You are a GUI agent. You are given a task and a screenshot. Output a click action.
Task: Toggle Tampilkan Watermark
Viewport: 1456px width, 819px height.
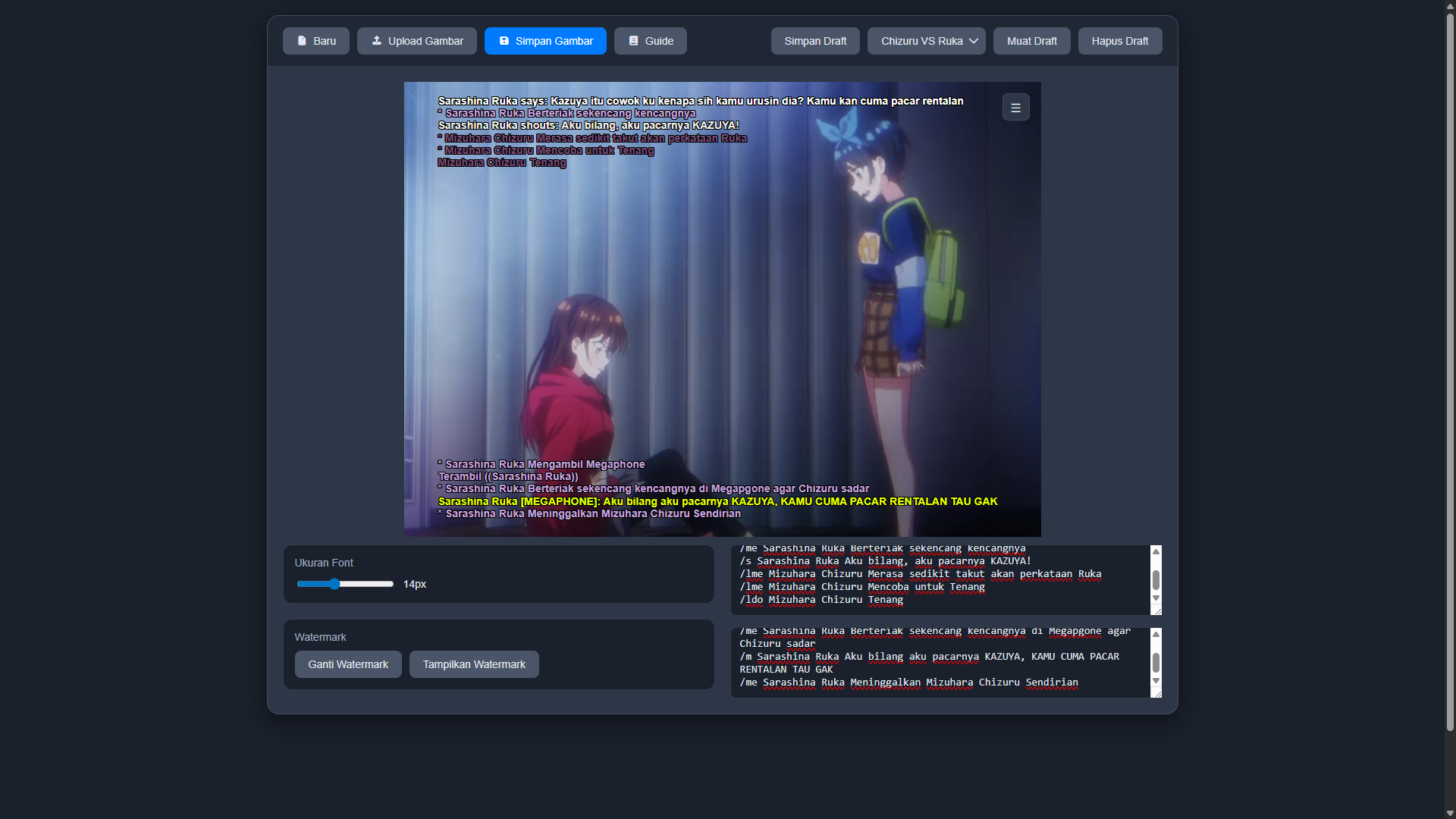(474, 664)
